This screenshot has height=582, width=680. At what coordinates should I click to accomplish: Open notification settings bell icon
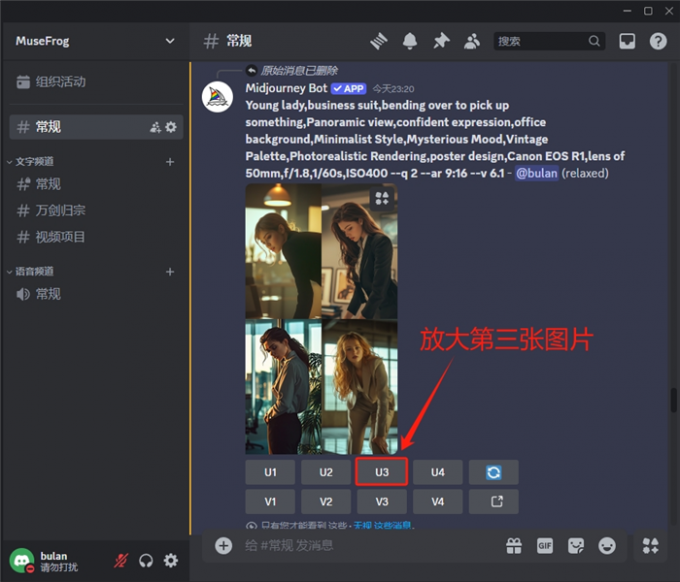click(x=410, y=41)
